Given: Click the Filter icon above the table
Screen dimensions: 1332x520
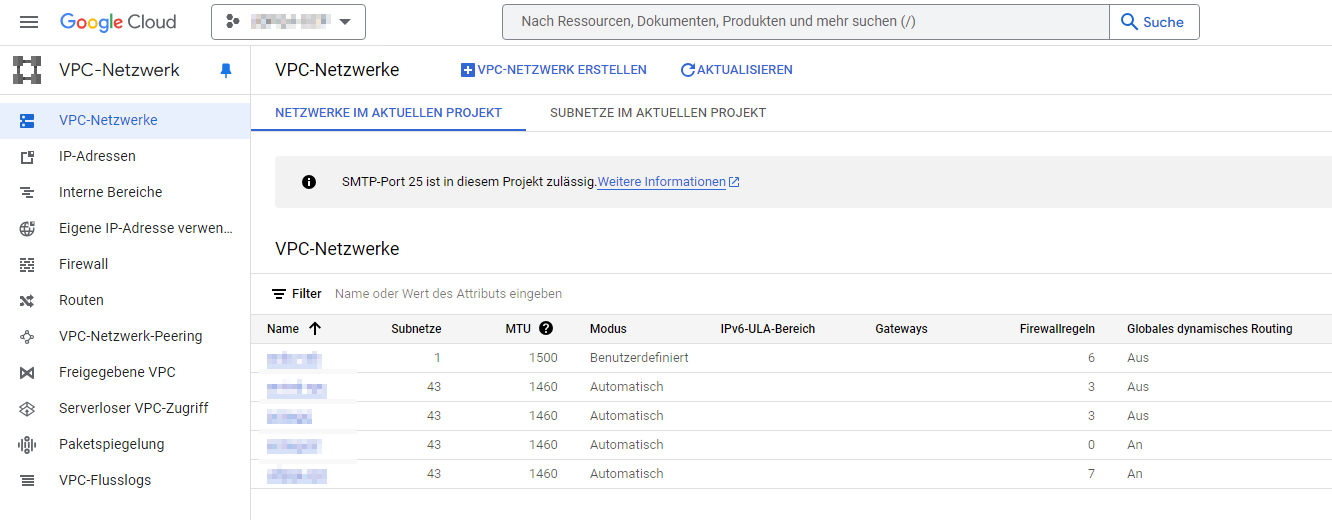Looking at the screenshot, I should (279, 294).
